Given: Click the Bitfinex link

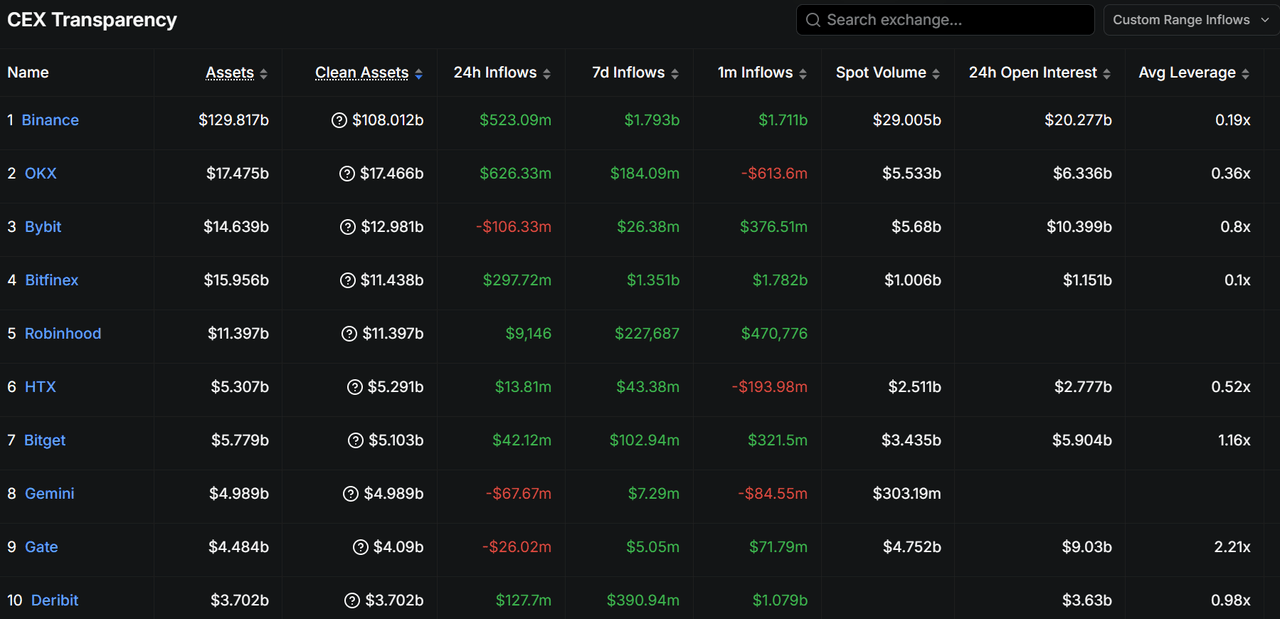Looking at the screenshot, I should coord(51,280).
